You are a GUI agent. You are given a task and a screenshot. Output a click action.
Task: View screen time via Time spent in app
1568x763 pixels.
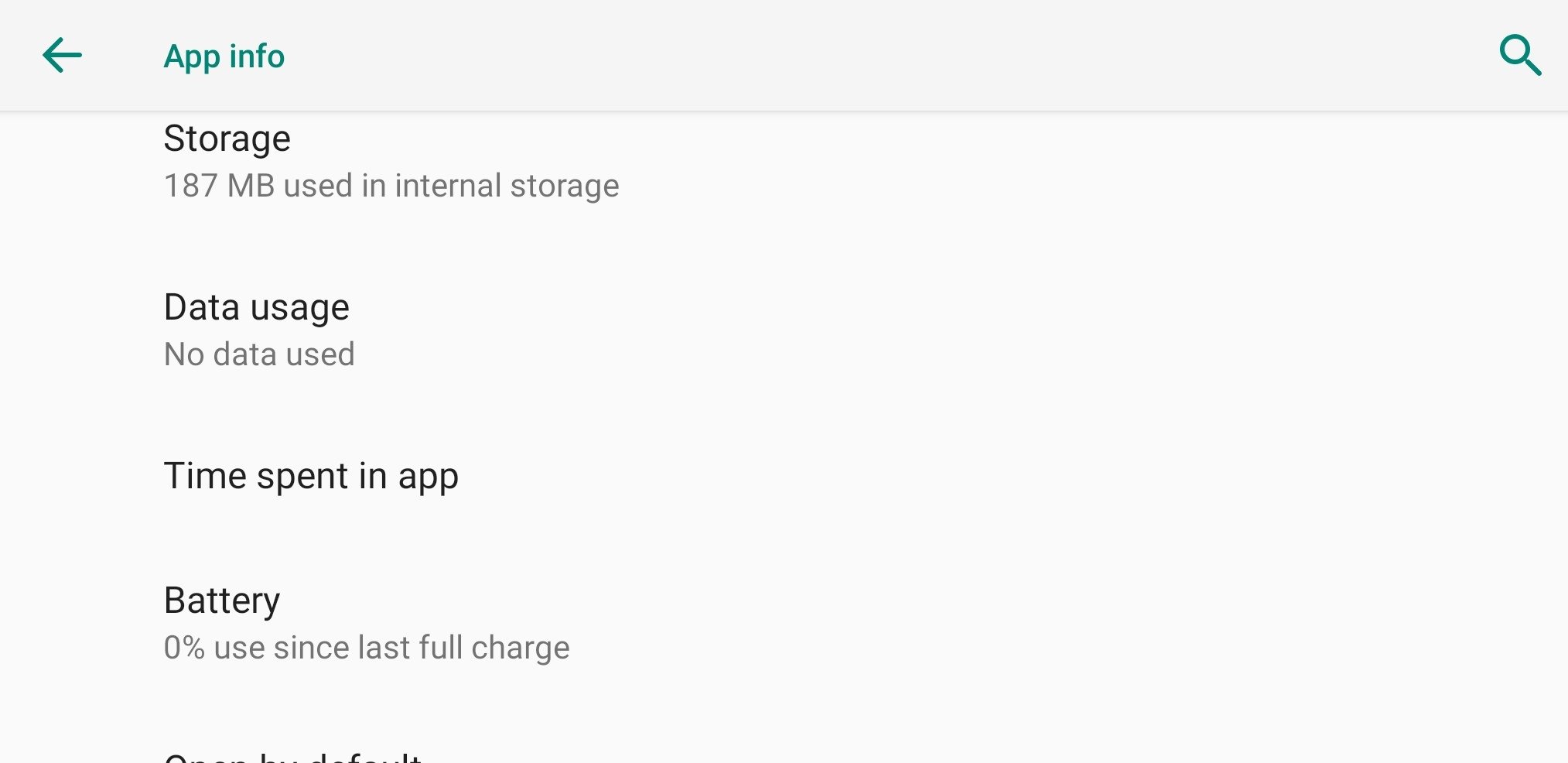coord(311,476)
